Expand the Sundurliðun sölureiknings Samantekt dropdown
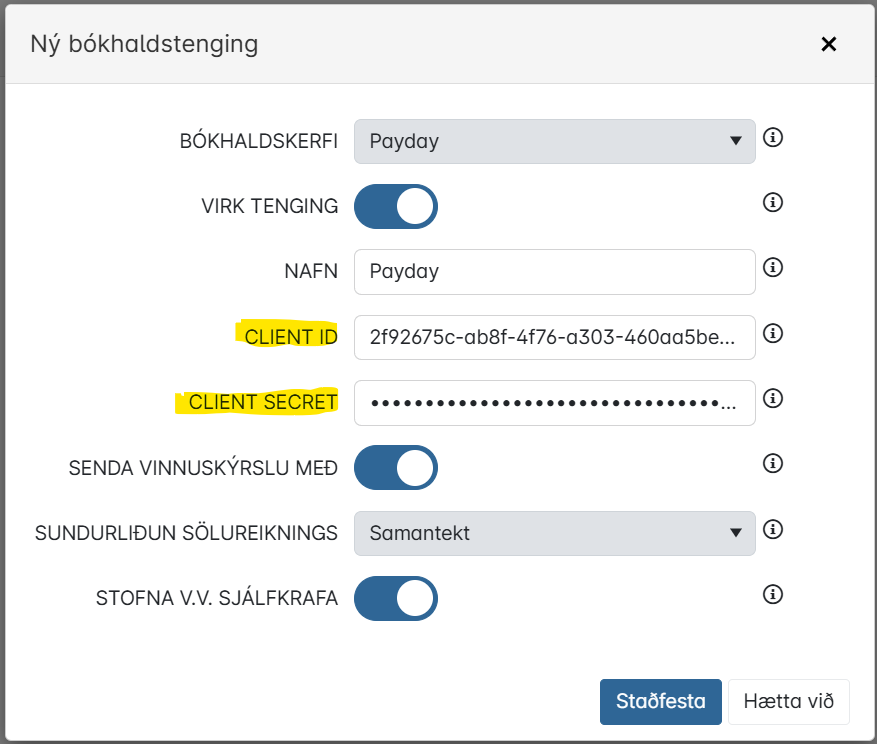 (x=554, y=533)
